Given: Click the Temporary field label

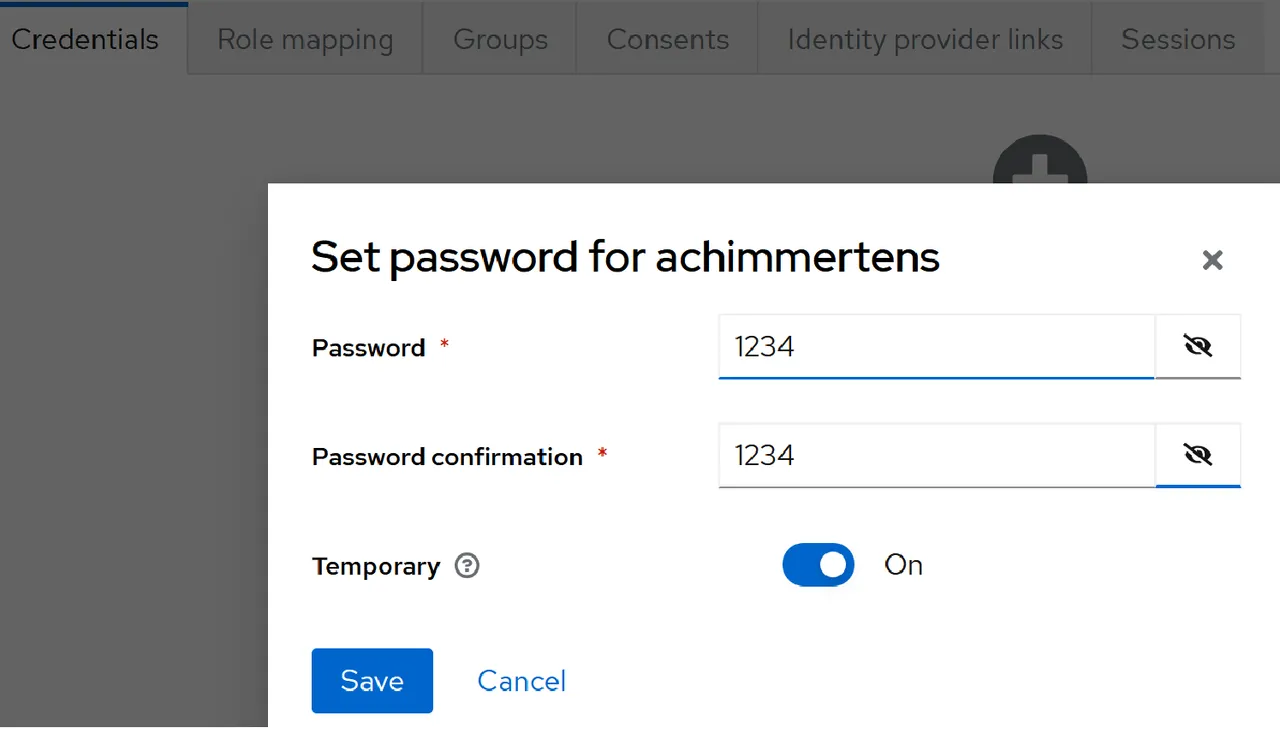Looking at the screenshot, I should [x=376, y=566].
